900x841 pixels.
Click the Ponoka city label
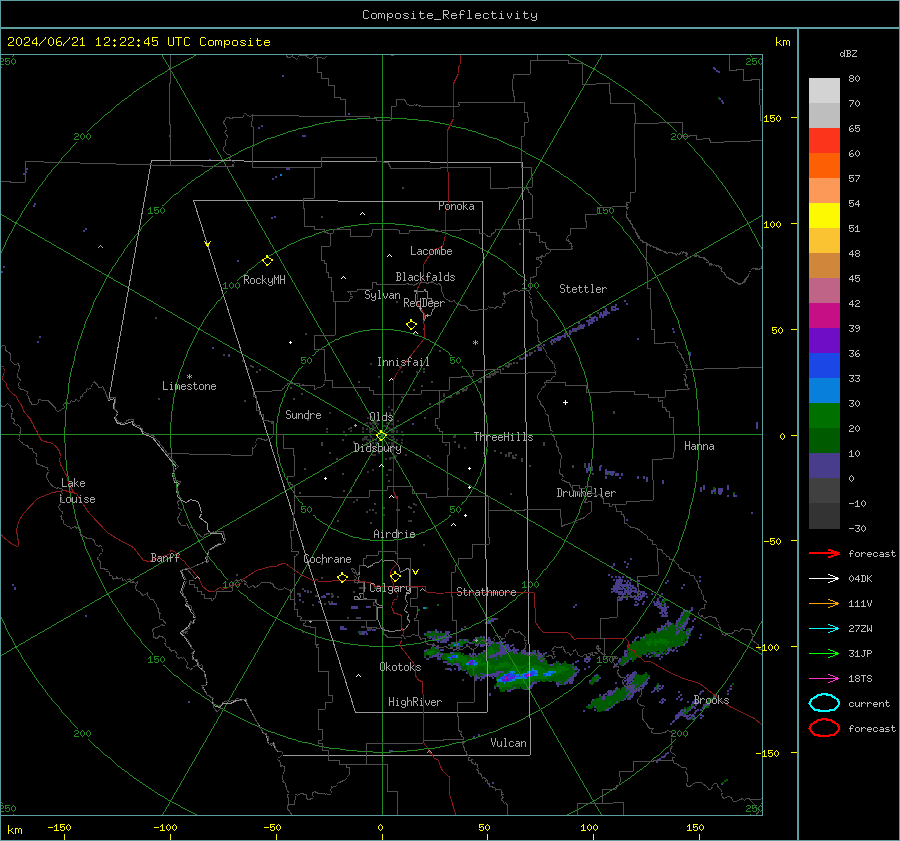[456, 206]
